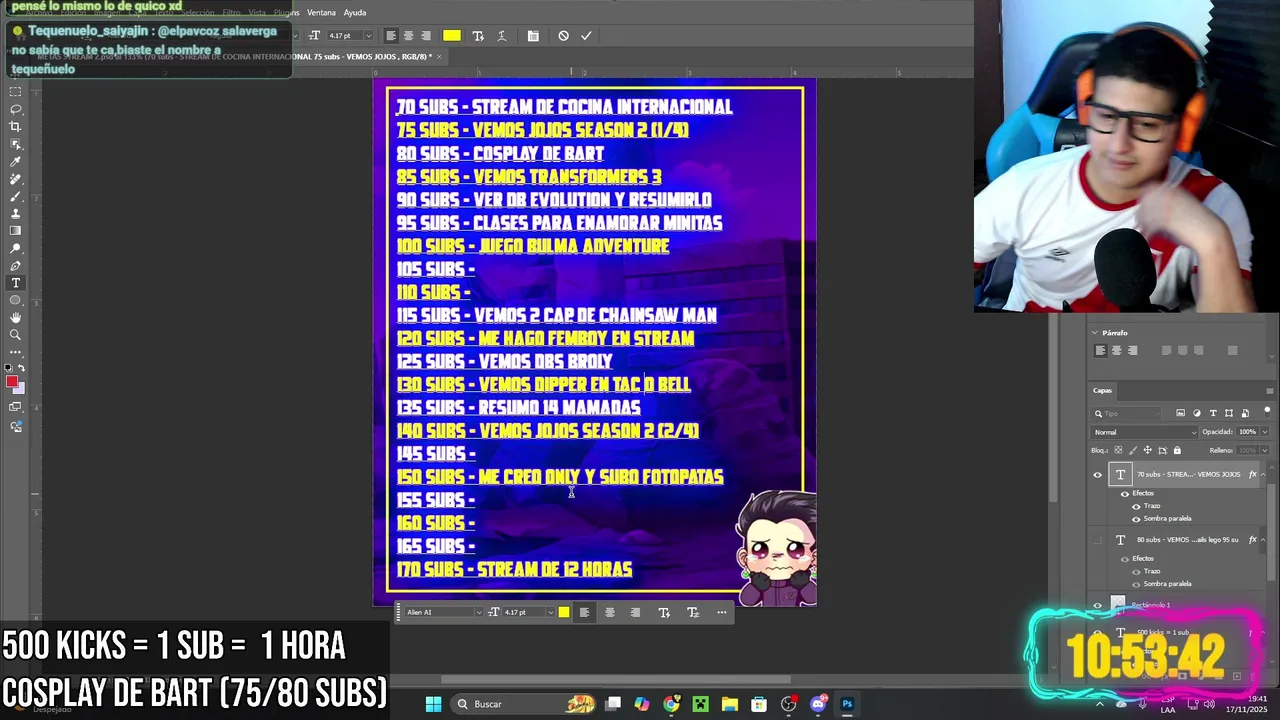Collapse the Párrafo panel
Image resolution: width=1280 pixels, height=720 pixels.
(1094, 332)
